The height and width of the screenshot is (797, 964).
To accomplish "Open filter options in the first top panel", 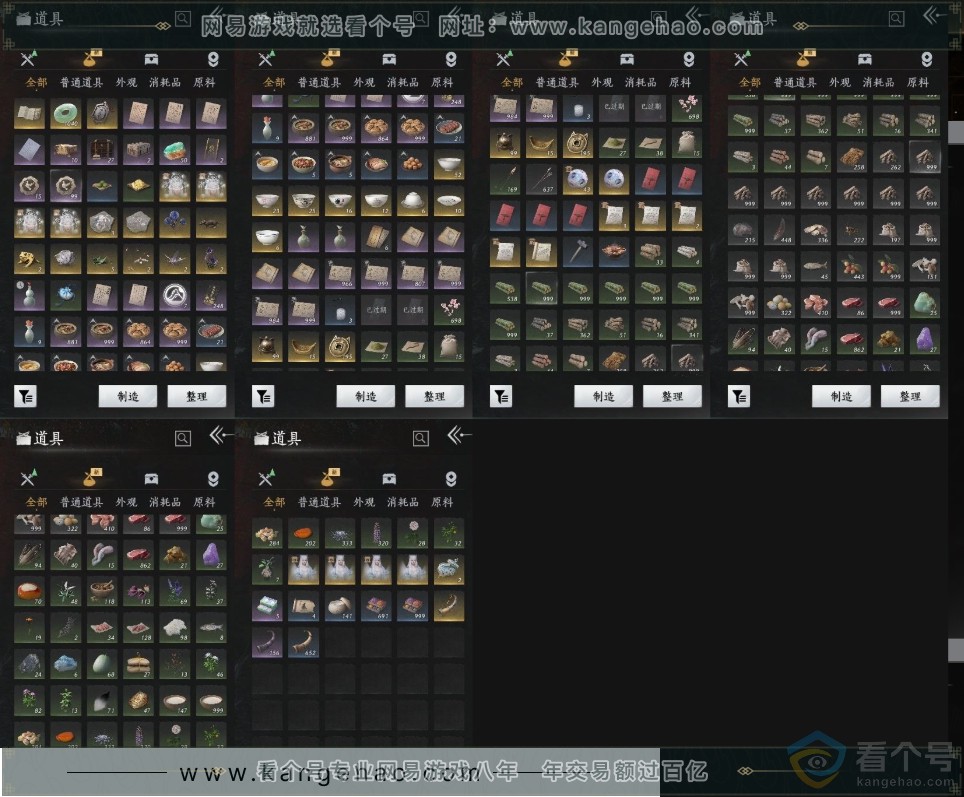I will (25, 396).
